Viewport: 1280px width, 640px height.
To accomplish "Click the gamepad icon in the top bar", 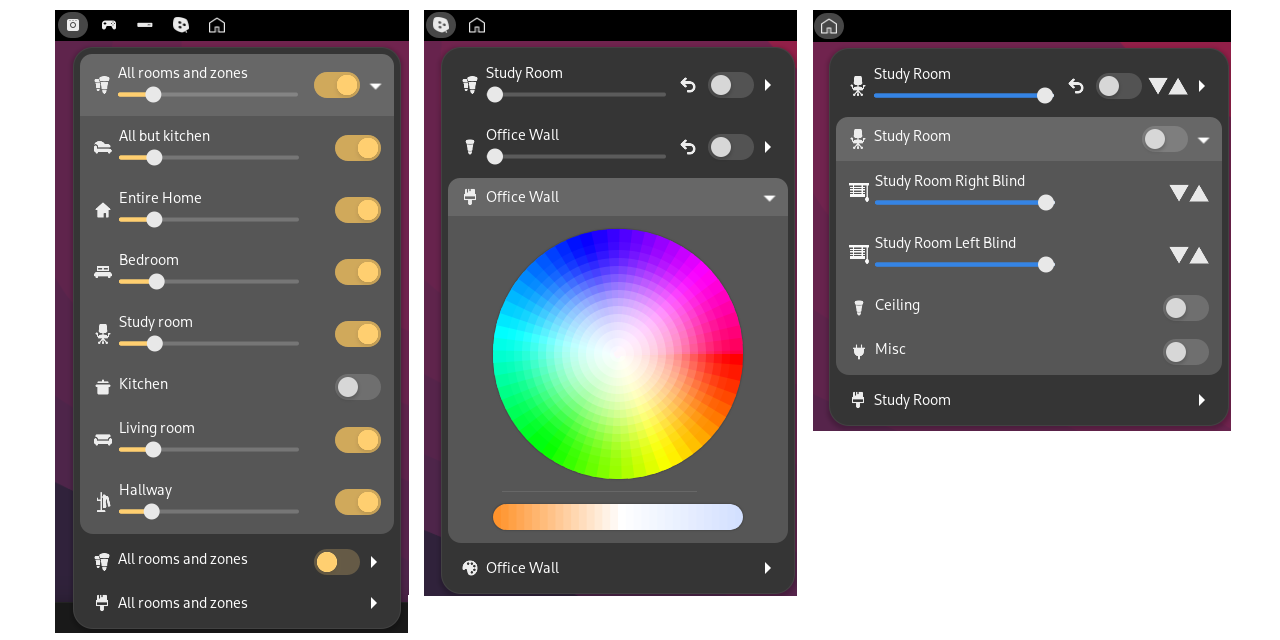I will [109, 25].
